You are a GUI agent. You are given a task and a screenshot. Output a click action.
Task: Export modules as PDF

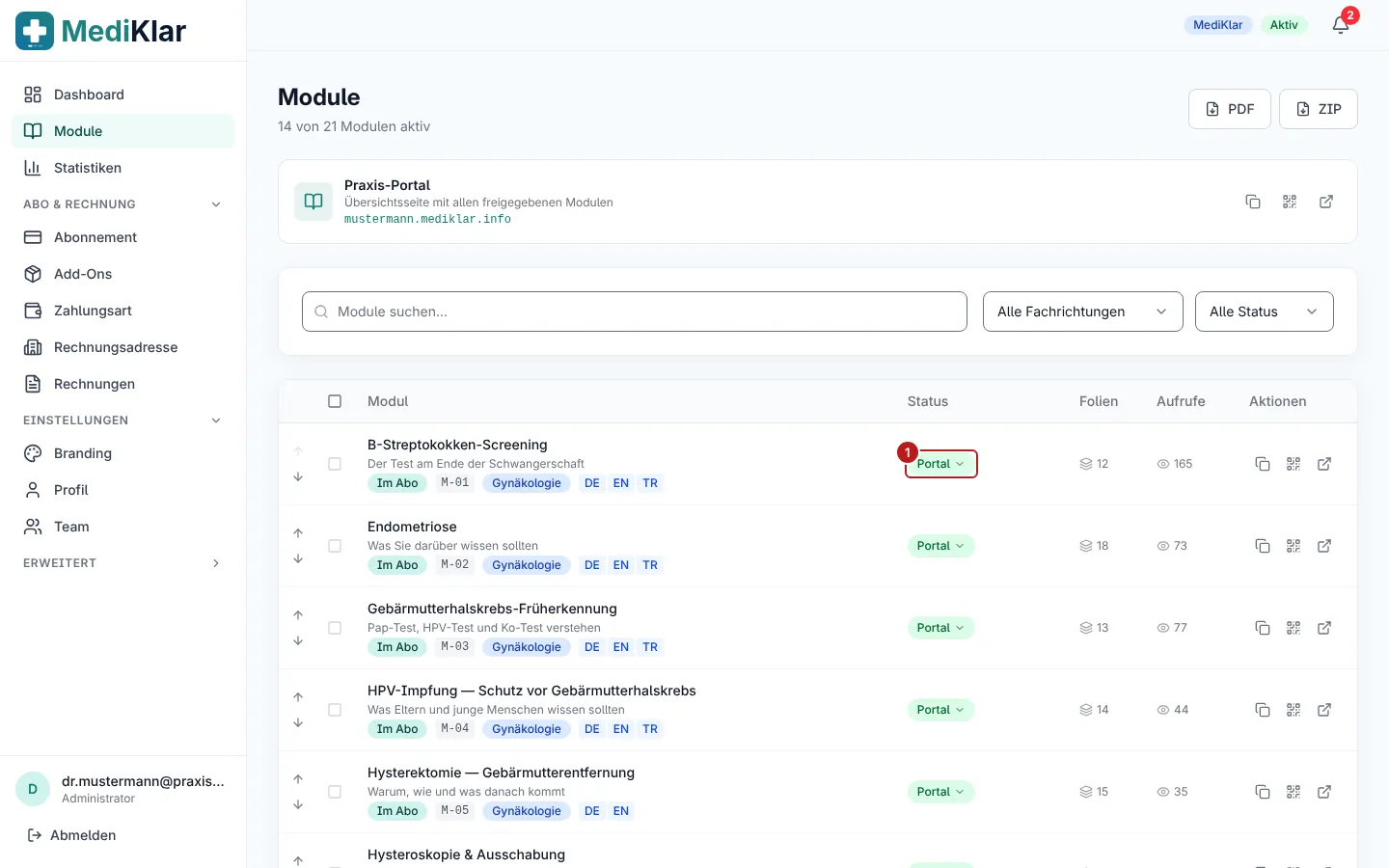1230,109
